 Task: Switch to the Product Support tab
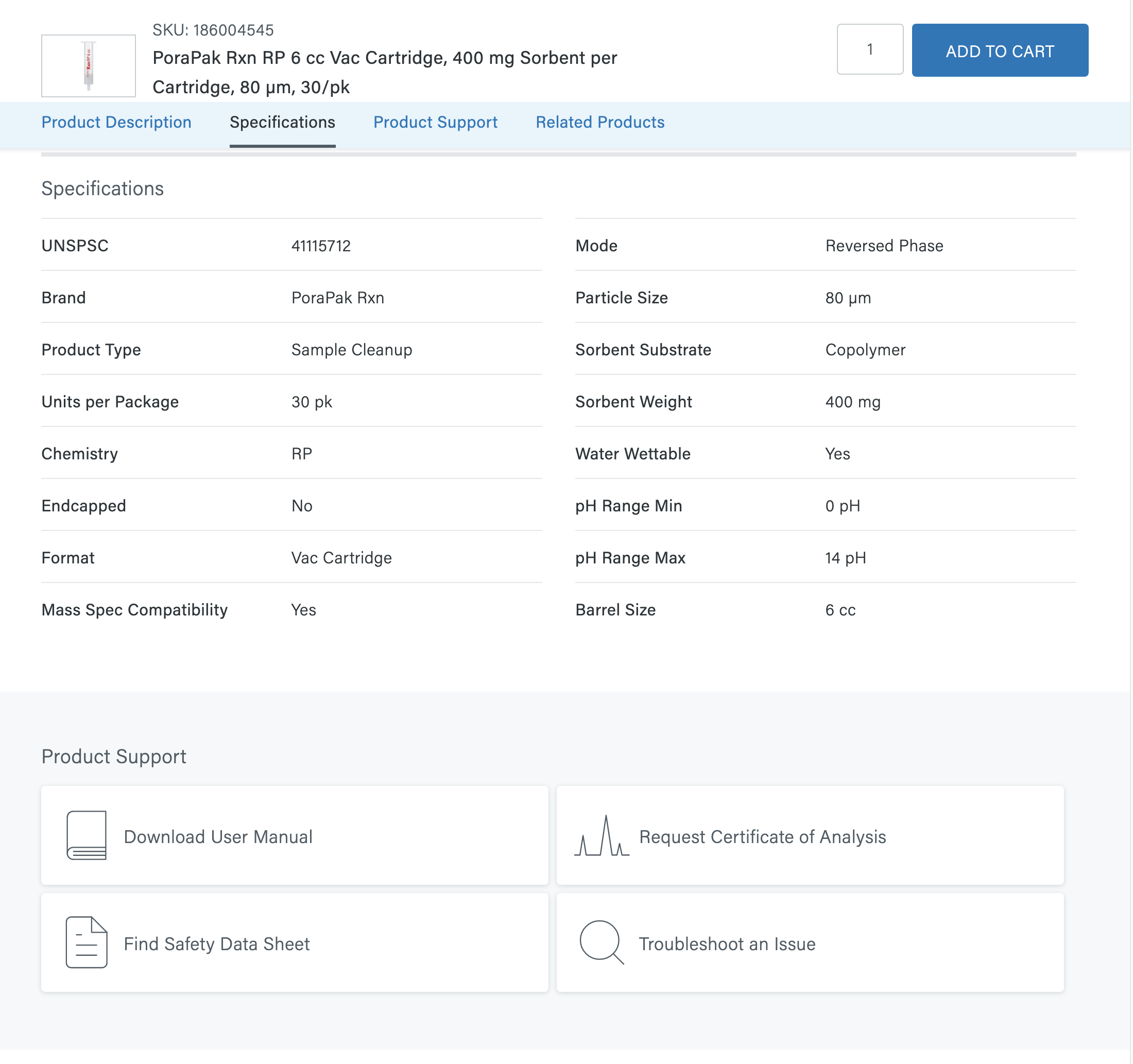(x=435, y=122)
